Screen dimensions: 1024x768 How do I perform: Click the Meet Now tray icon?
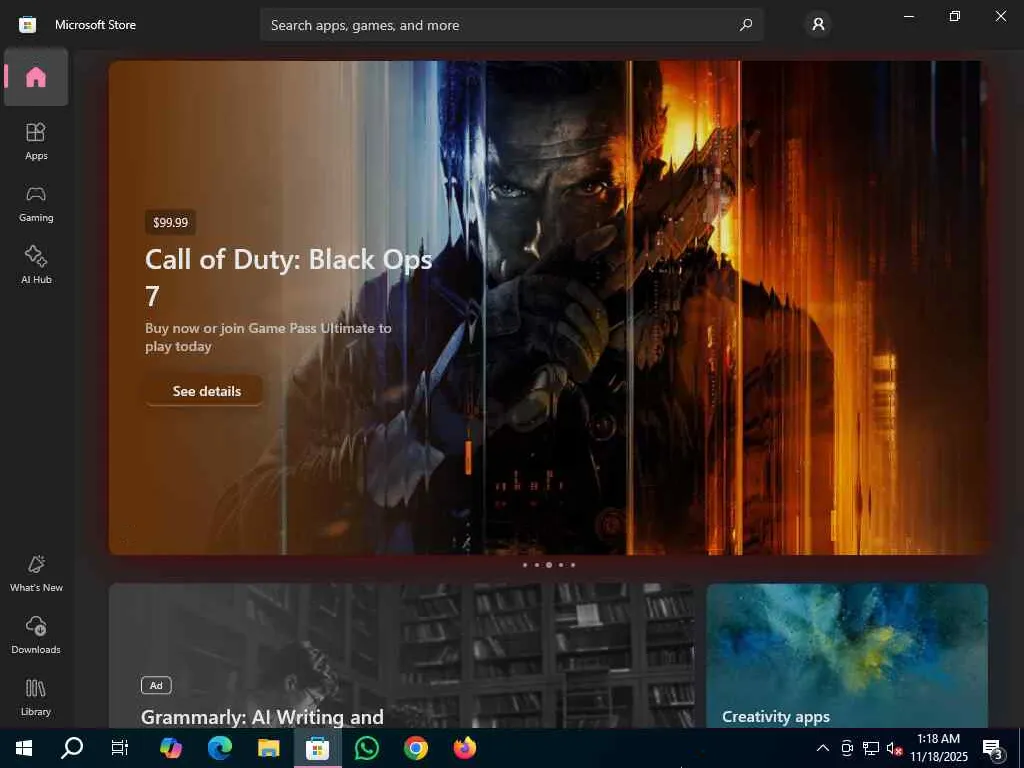847,748
